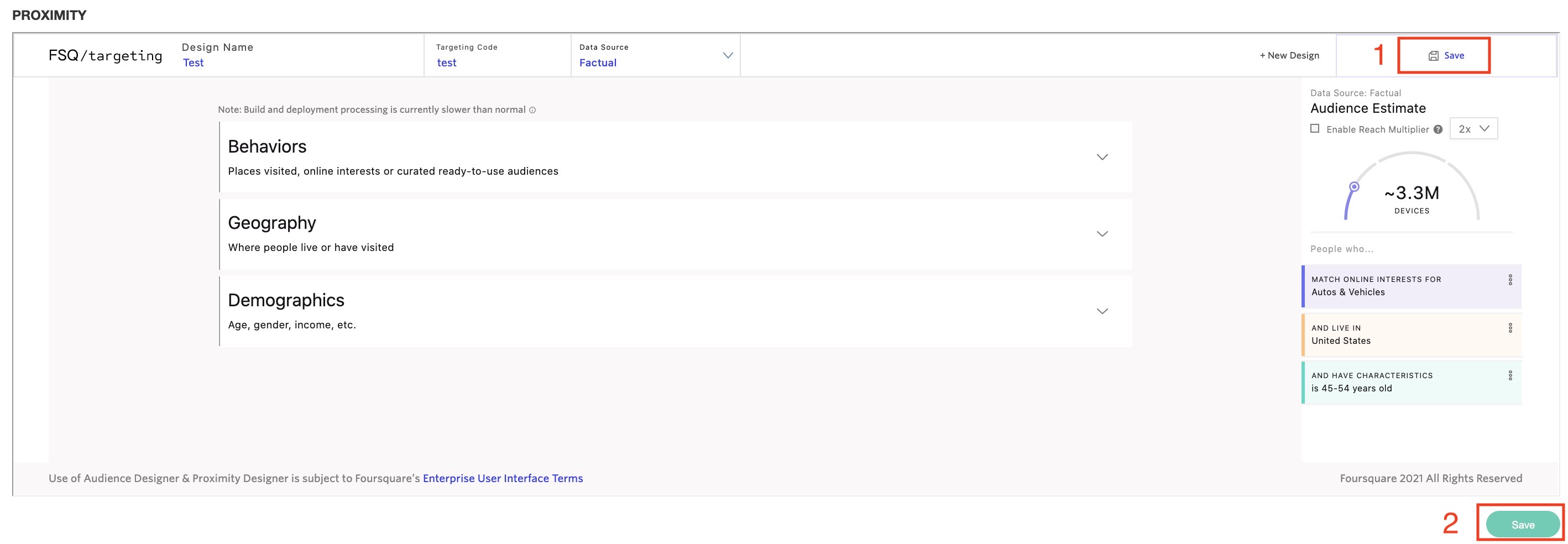1568x544 pixels.
Task: Click the audience estimate gauge handle
Action: coord(1353,187)
